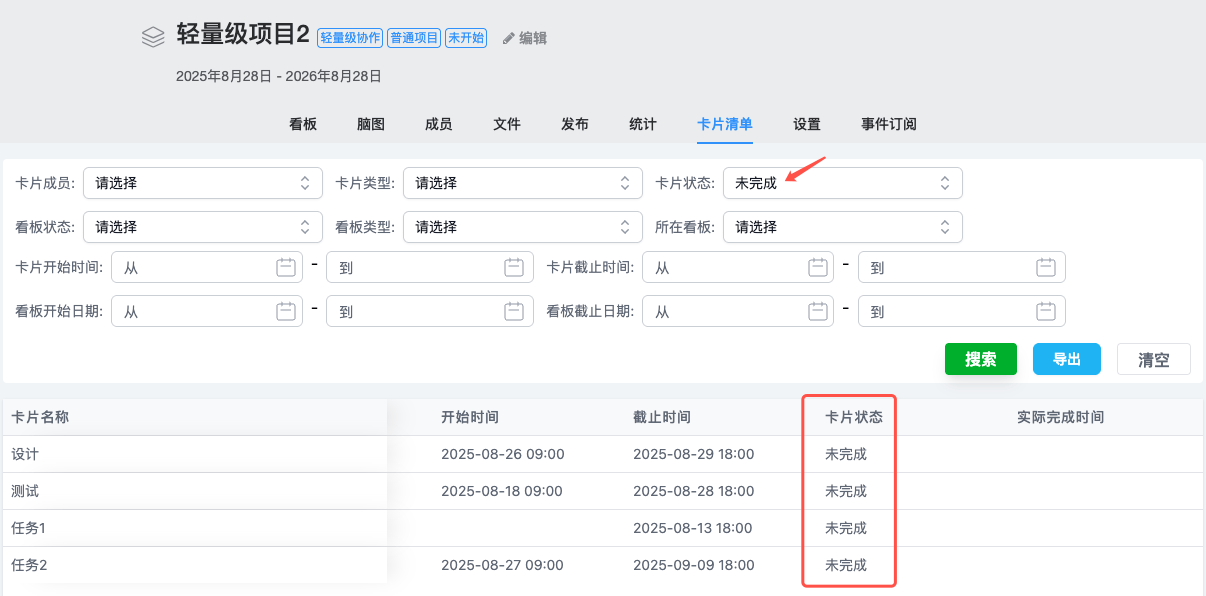Image resolution: width=1206 pixels, height=596 pixels.
Task: Click the green 搜索 button
Action: pos(980,359)
